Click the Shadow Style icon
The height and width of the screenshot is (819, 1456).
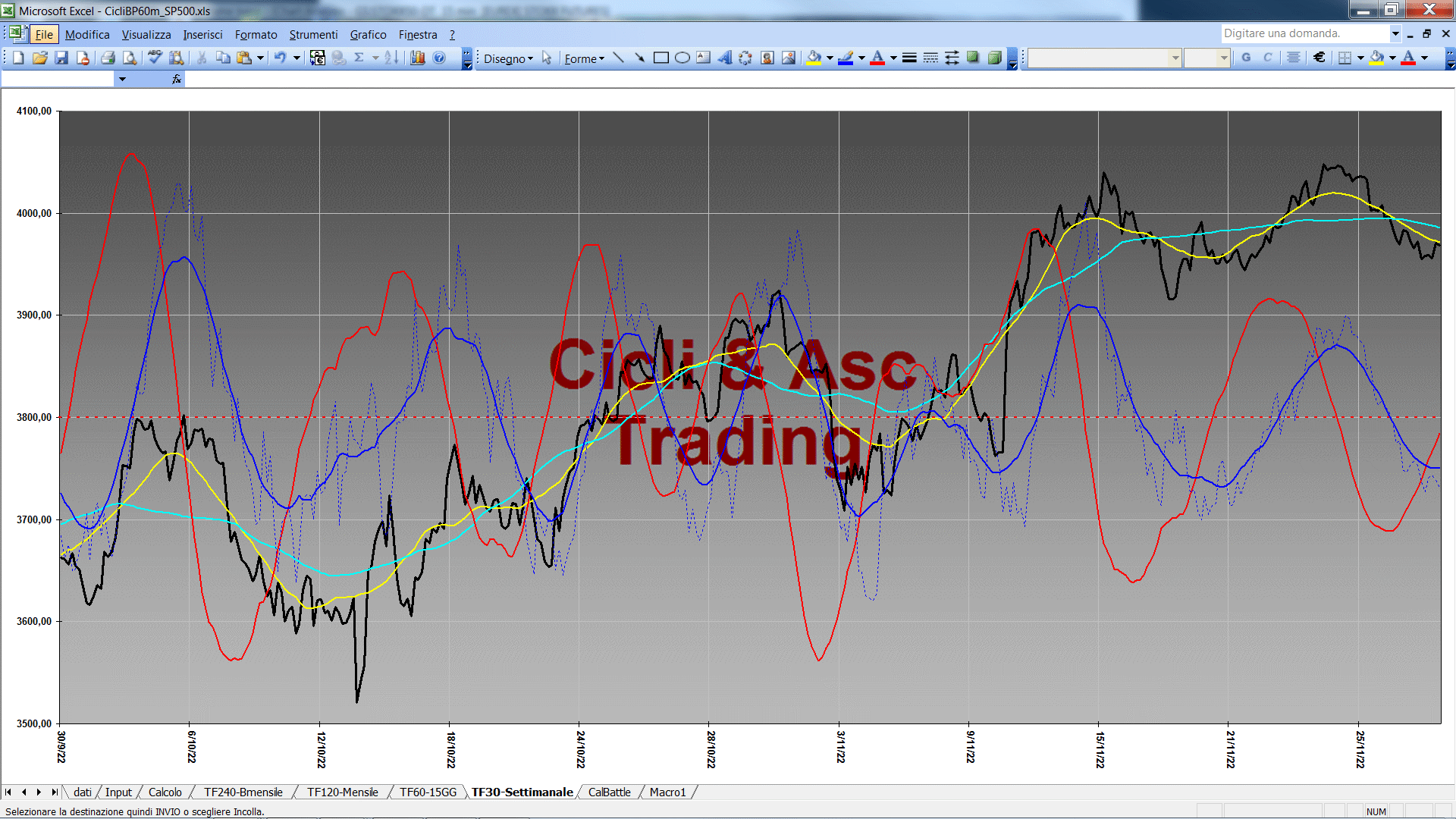[973, 58]
